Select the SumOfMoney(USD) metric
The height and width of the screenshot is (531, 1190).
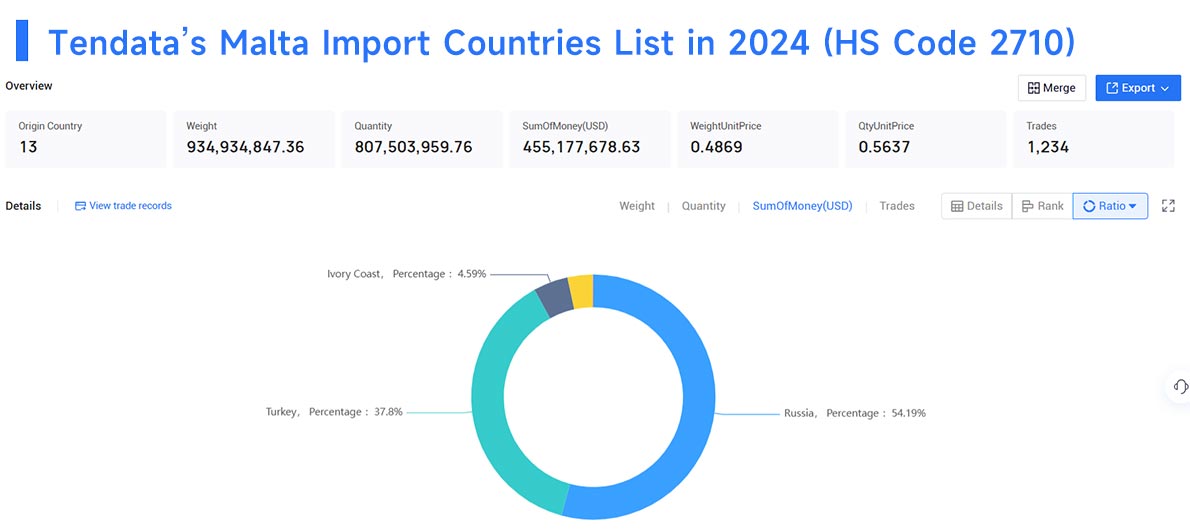pyautogui.click(x=802, y=206)
